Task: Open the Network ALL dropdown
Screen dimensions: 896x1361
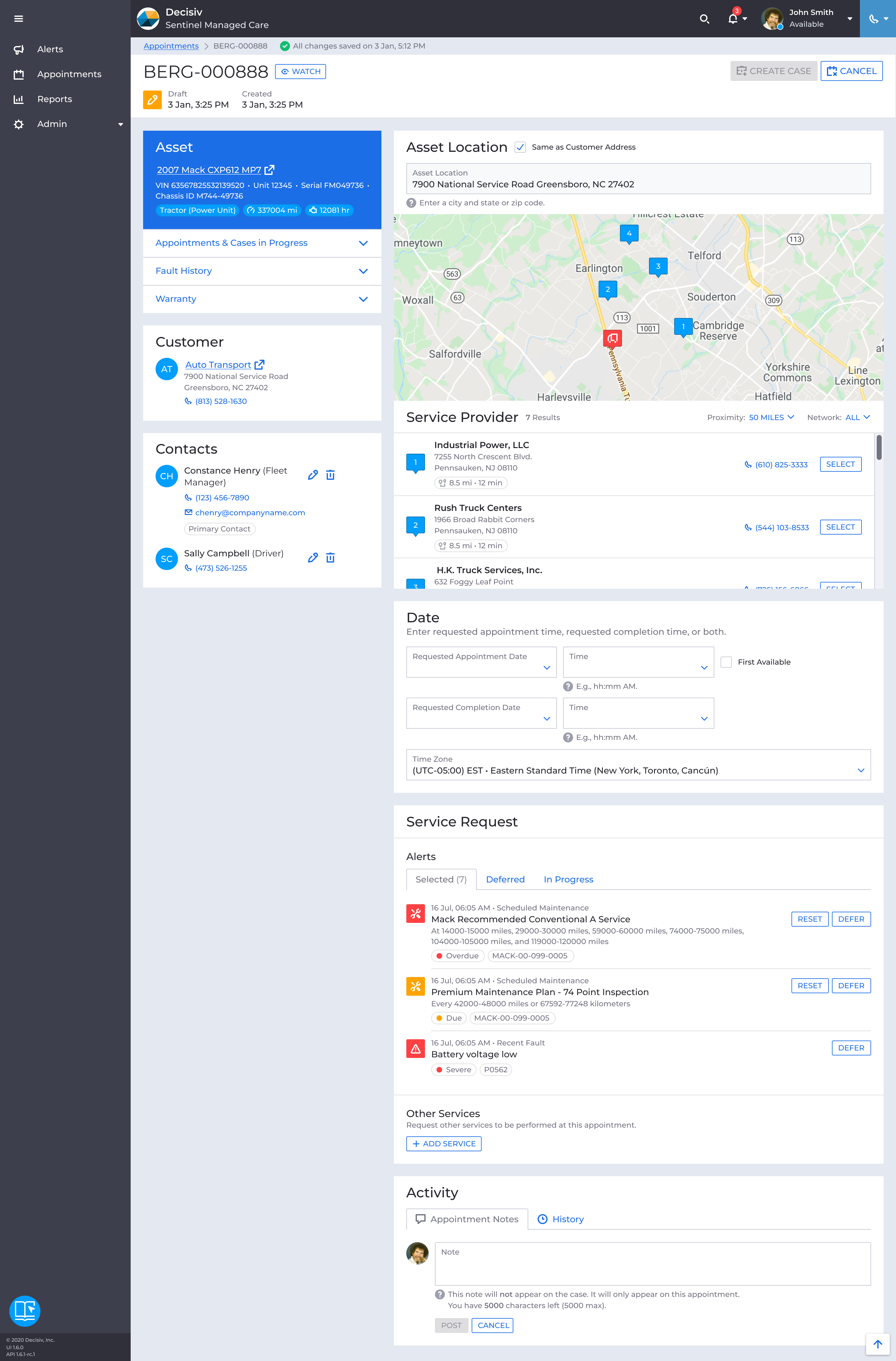Action: pos(858,418)
